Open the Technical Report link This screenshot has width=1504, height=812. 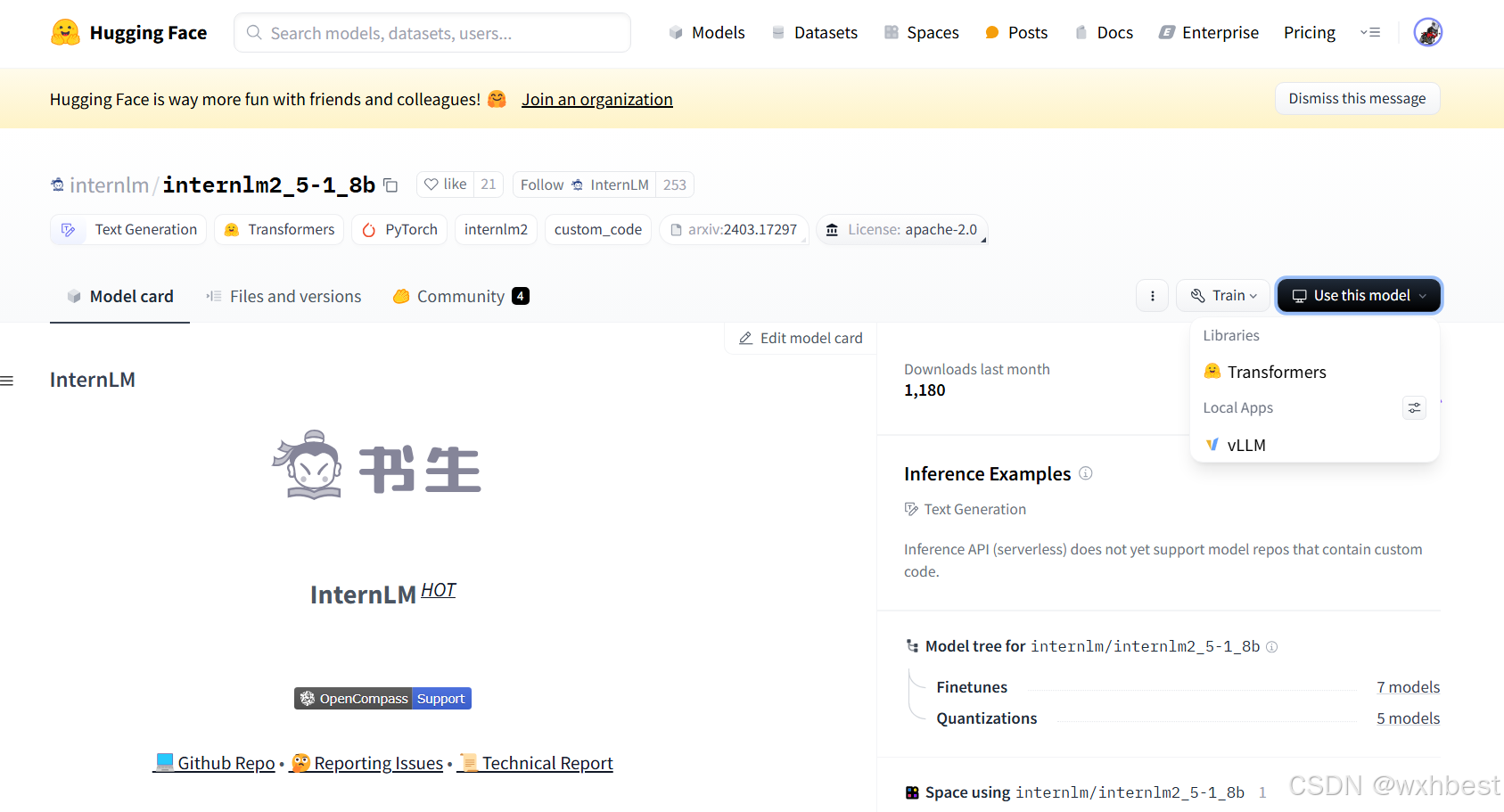pyautogui.click(x=535, y=763)
